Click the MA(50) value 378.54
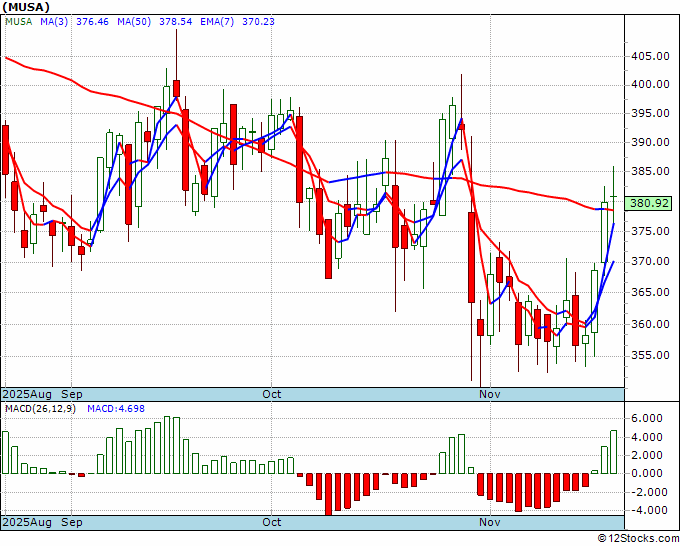 175,21
